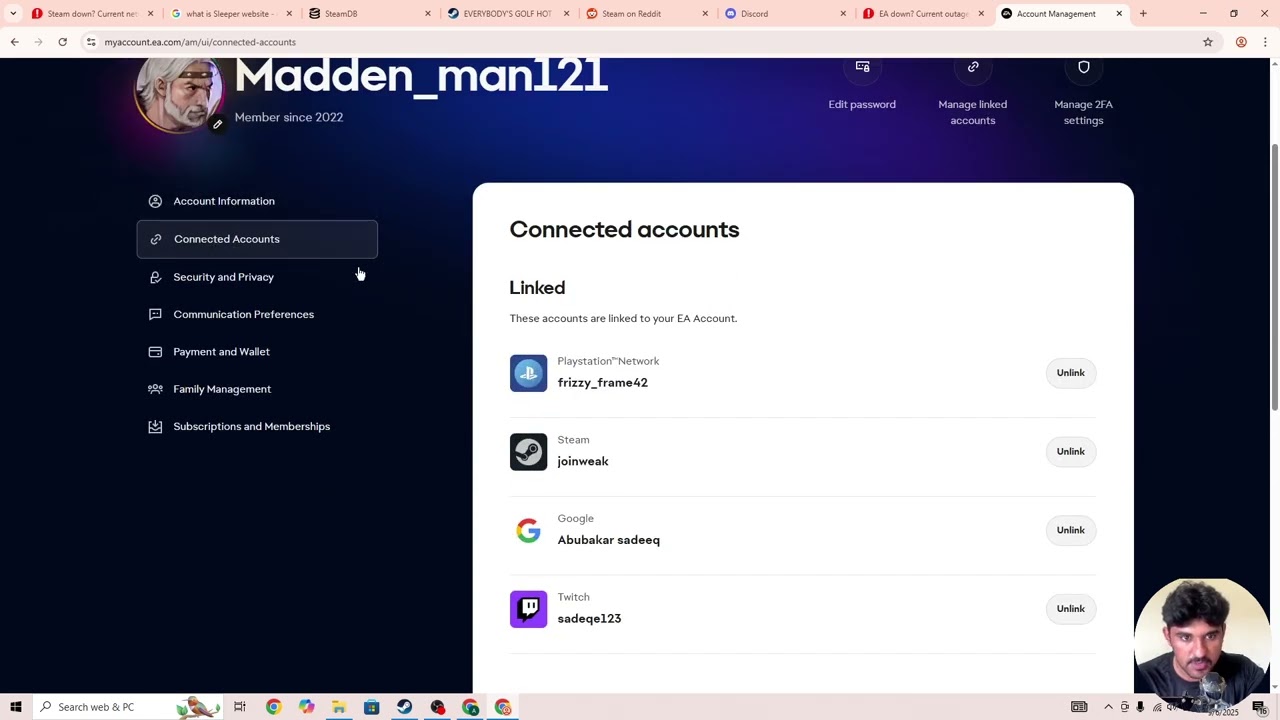Click the Madden_man121 profile name

tap(421, 76)
